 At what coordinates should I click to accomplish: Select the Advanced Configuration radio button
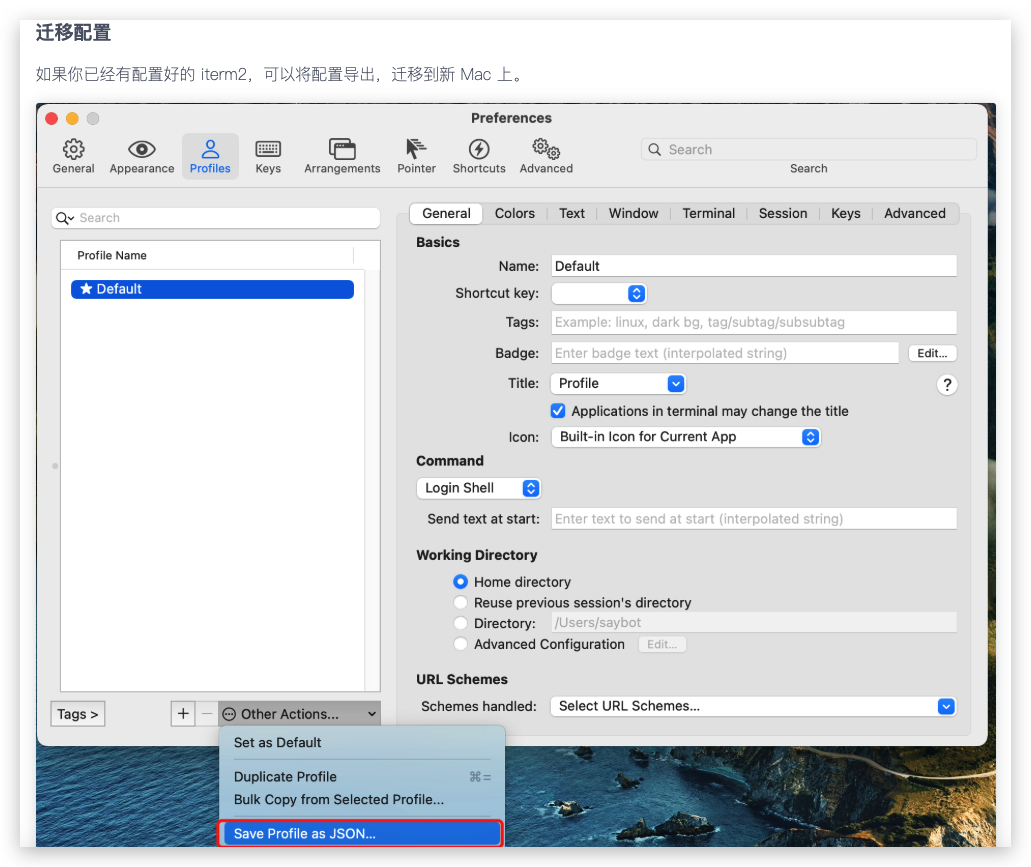click(x=460, y=644)
